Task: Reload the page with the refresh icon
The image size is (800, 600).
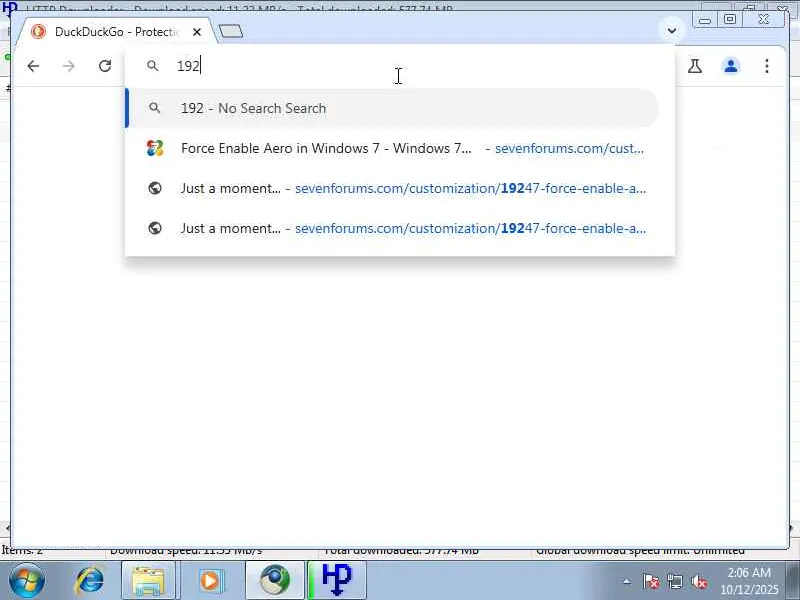Action: [x=105, y=66]
